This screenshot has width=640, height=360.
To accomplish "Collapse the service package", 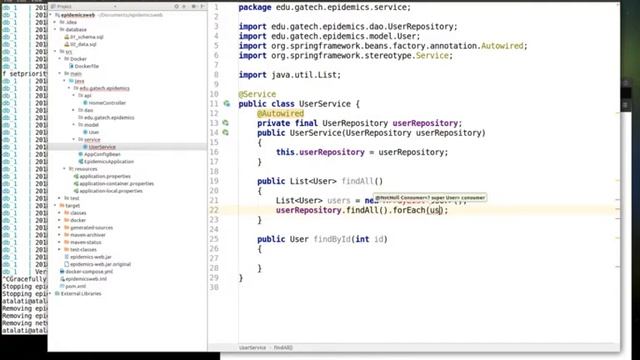I will [x=74, y=140].
